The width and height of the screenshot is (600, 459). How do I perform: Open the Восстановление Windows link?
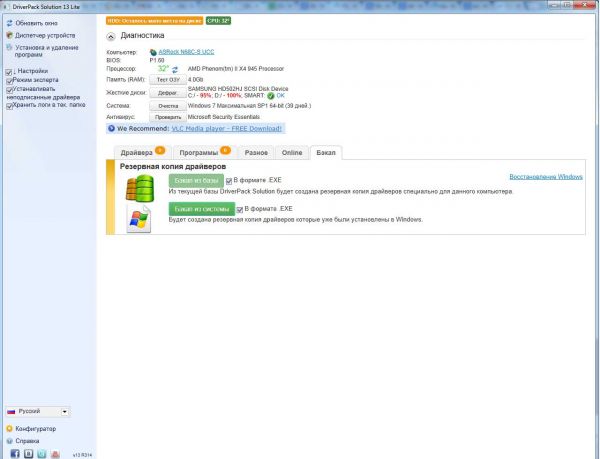(546, 177)
